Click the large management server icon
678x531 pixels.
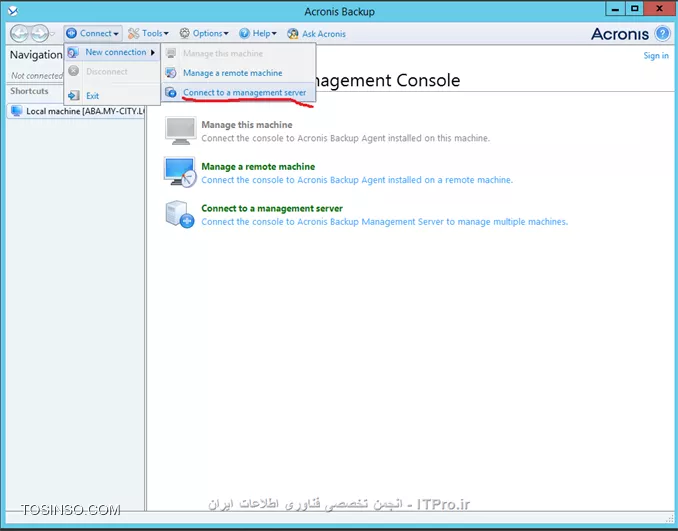180,214
